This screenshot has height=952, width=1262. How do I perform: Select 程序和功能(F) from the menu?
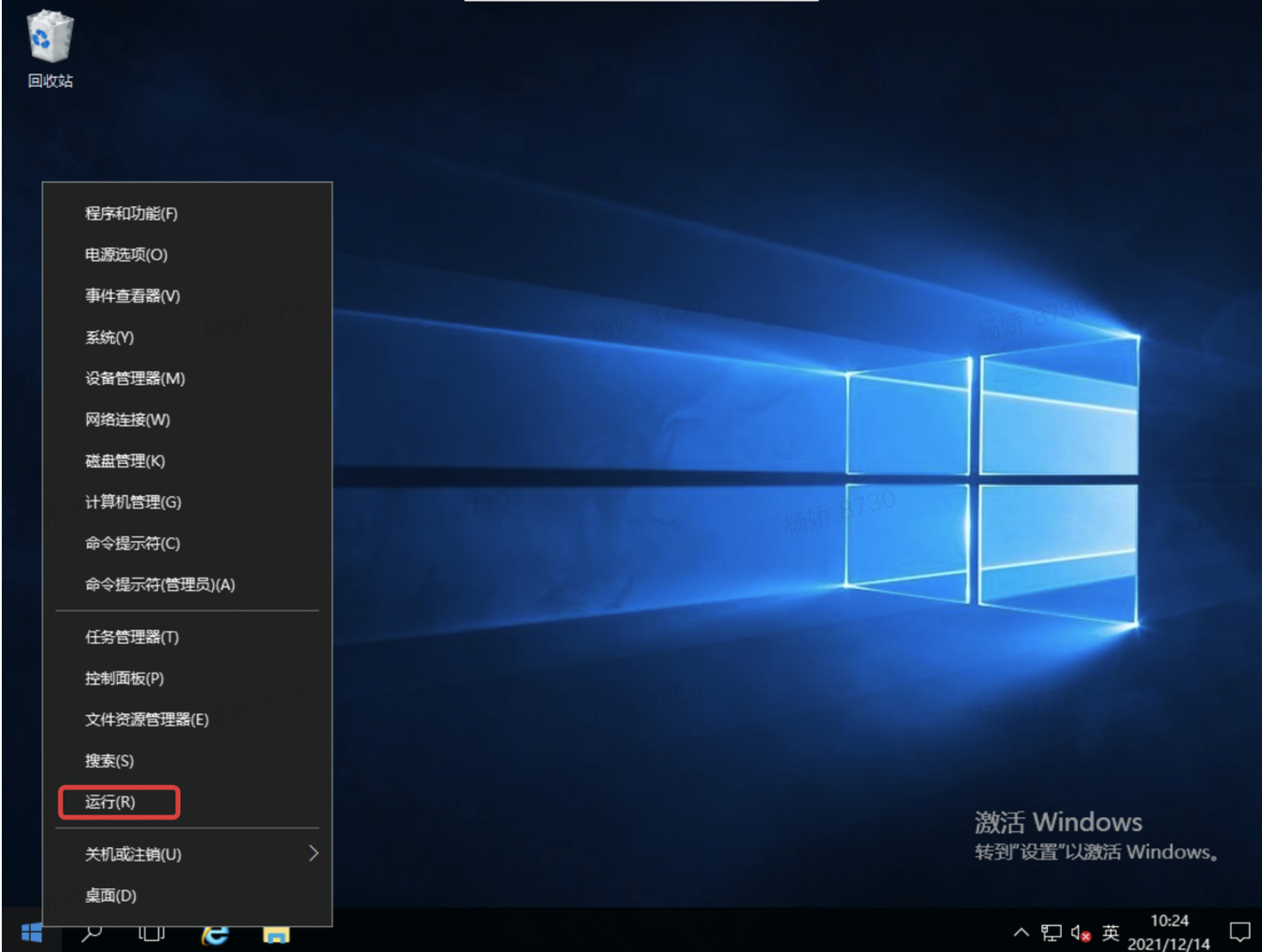click(187, 214)
